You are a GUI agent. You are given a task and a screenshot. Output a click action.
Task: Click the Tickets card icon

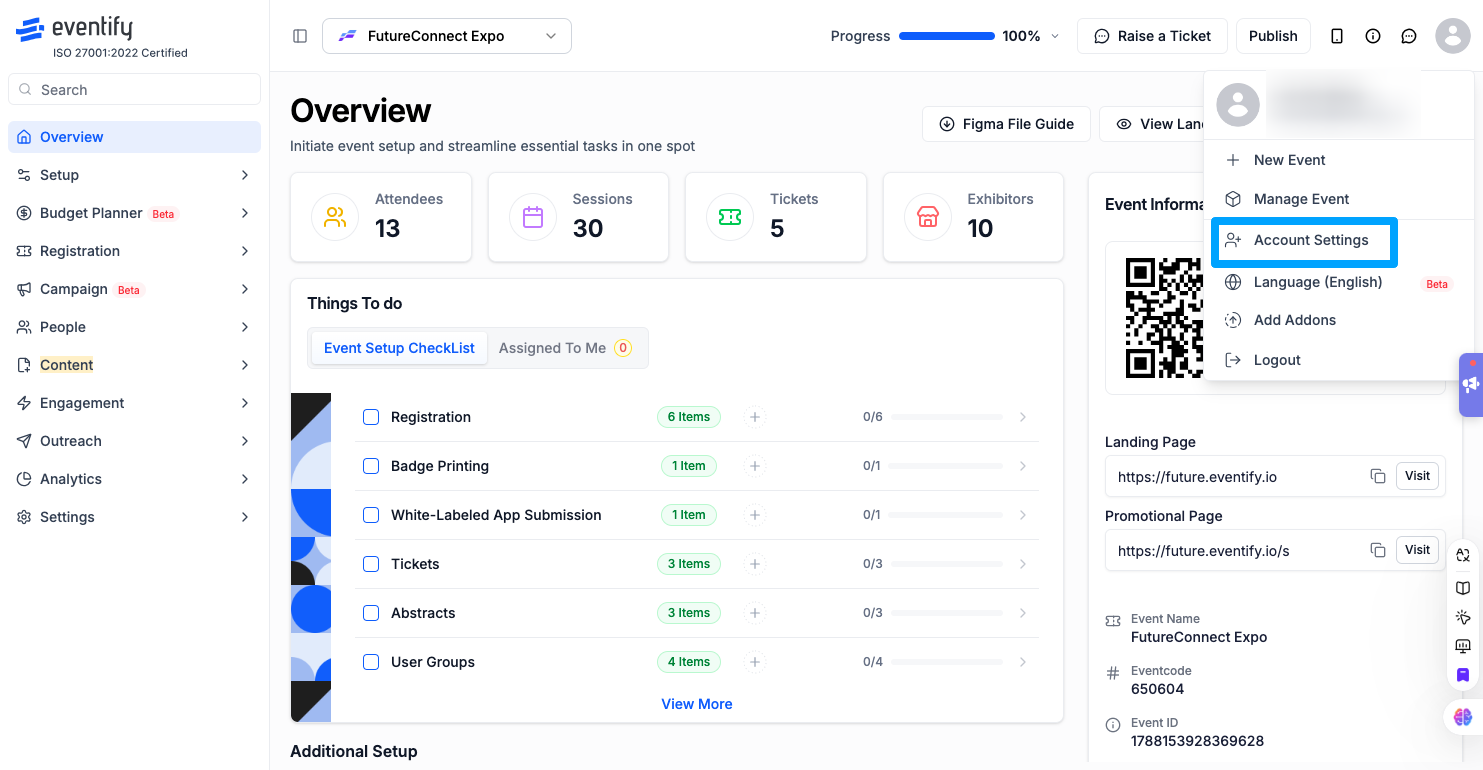point(730,217)
